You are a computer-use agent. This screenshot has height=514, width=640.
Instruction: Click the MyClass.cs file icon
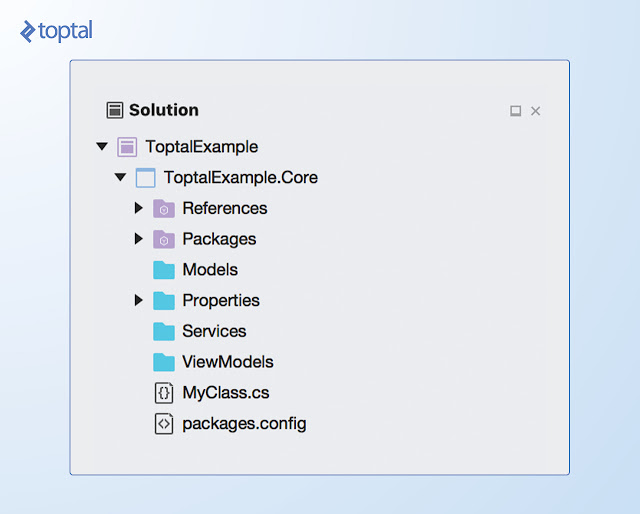click(164, 393)
